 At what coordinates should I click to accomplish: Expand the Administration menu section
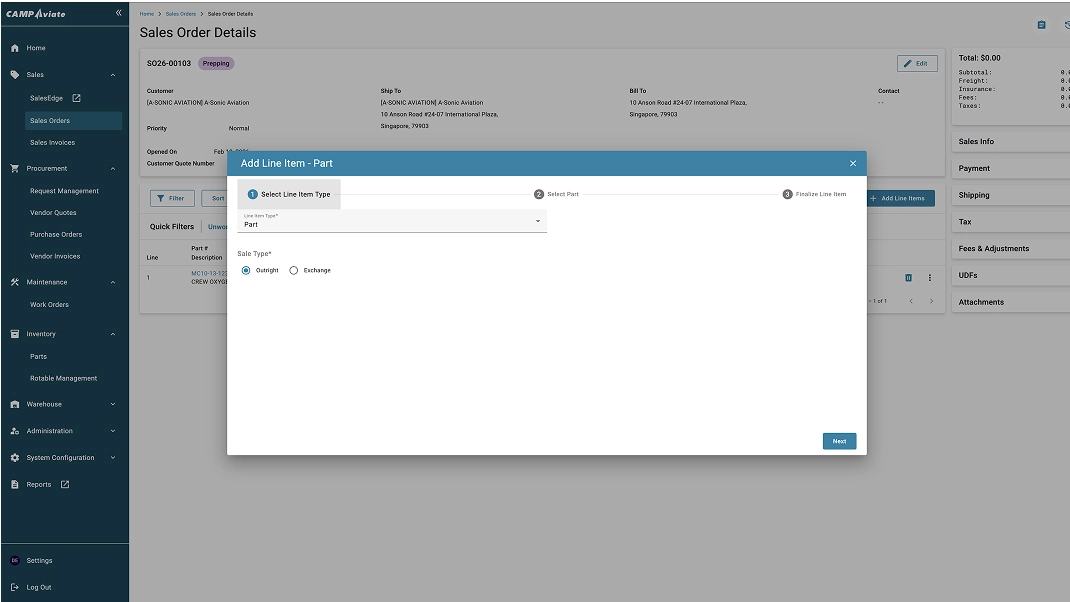point(113,431)
